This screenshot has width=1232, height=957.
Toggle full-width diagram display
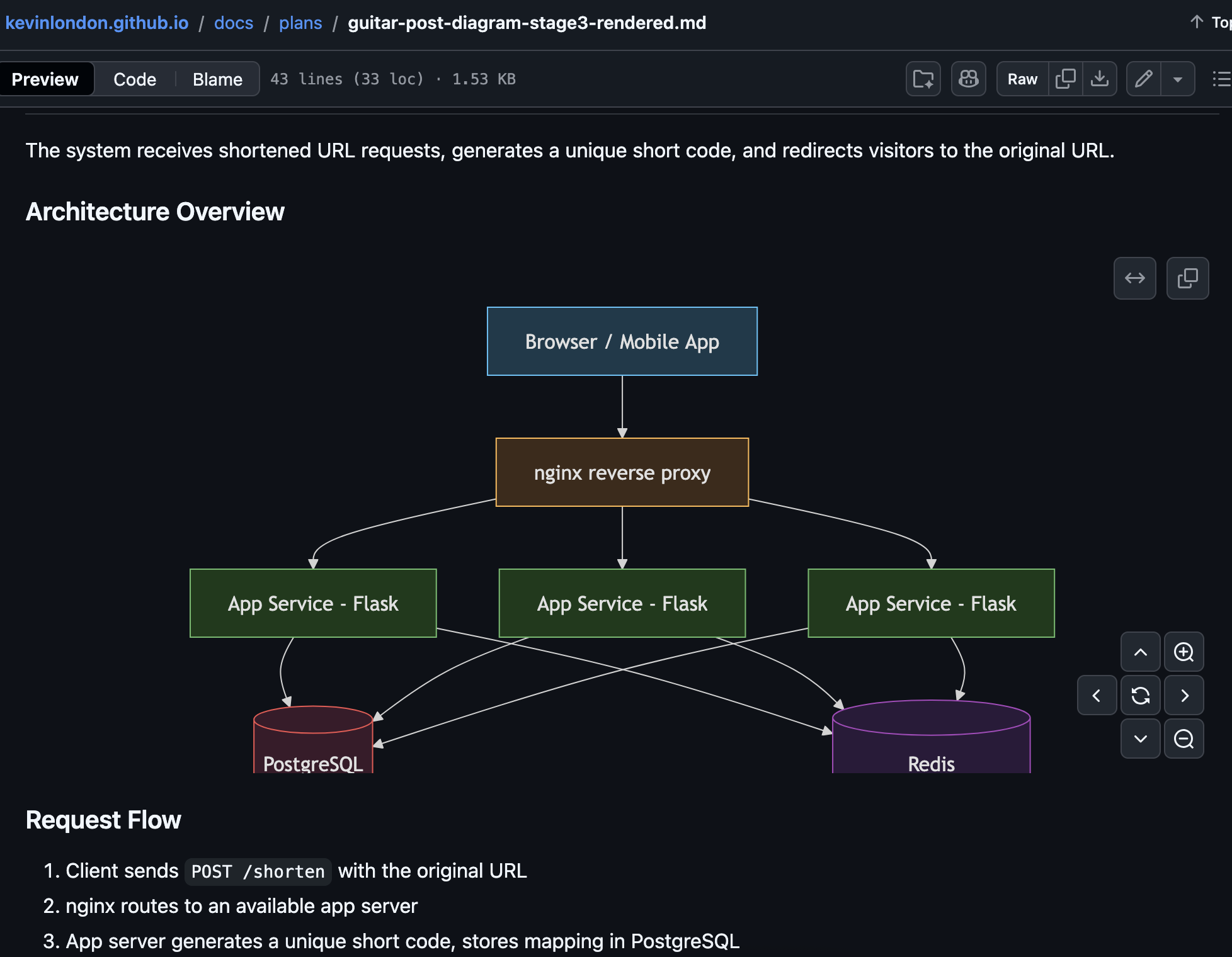pos(1134,278)
